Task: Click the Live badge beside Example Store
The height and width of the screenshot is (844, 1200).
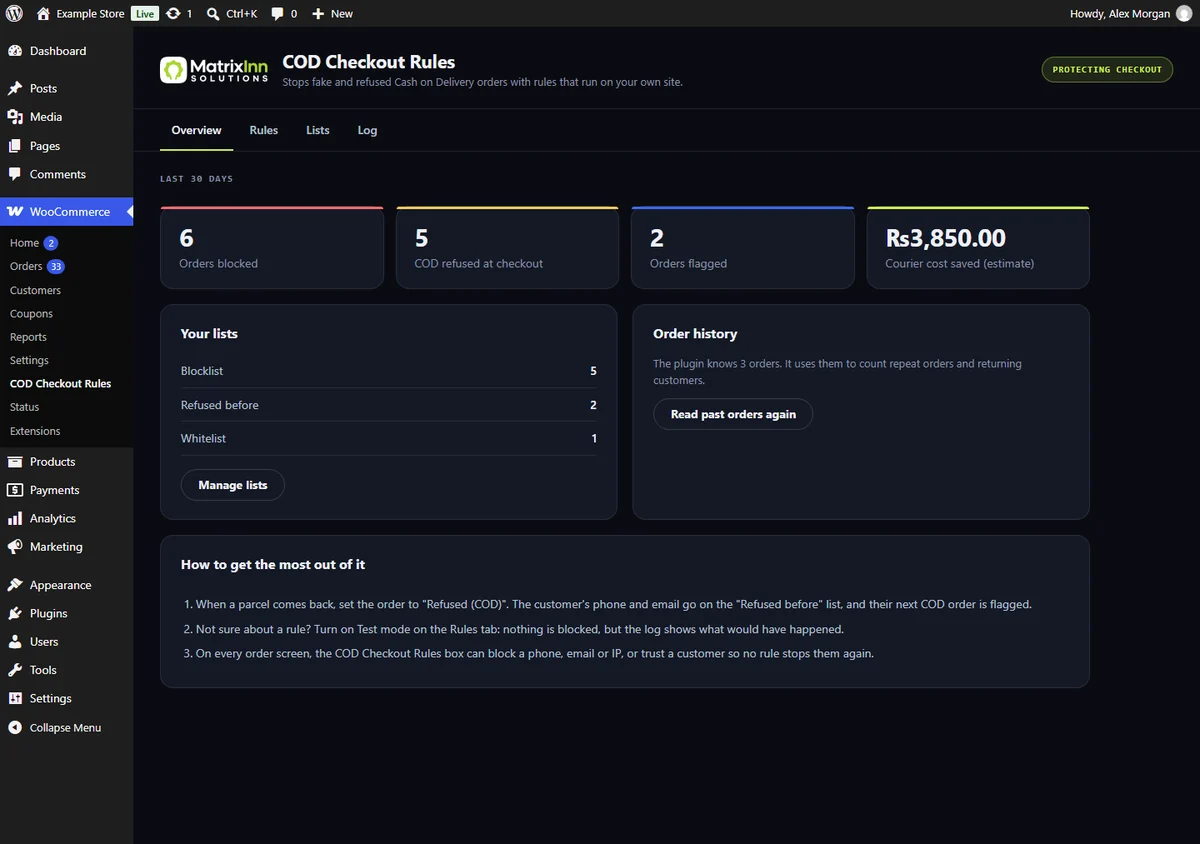Action: pyautogui.click(x=145, y=14)
